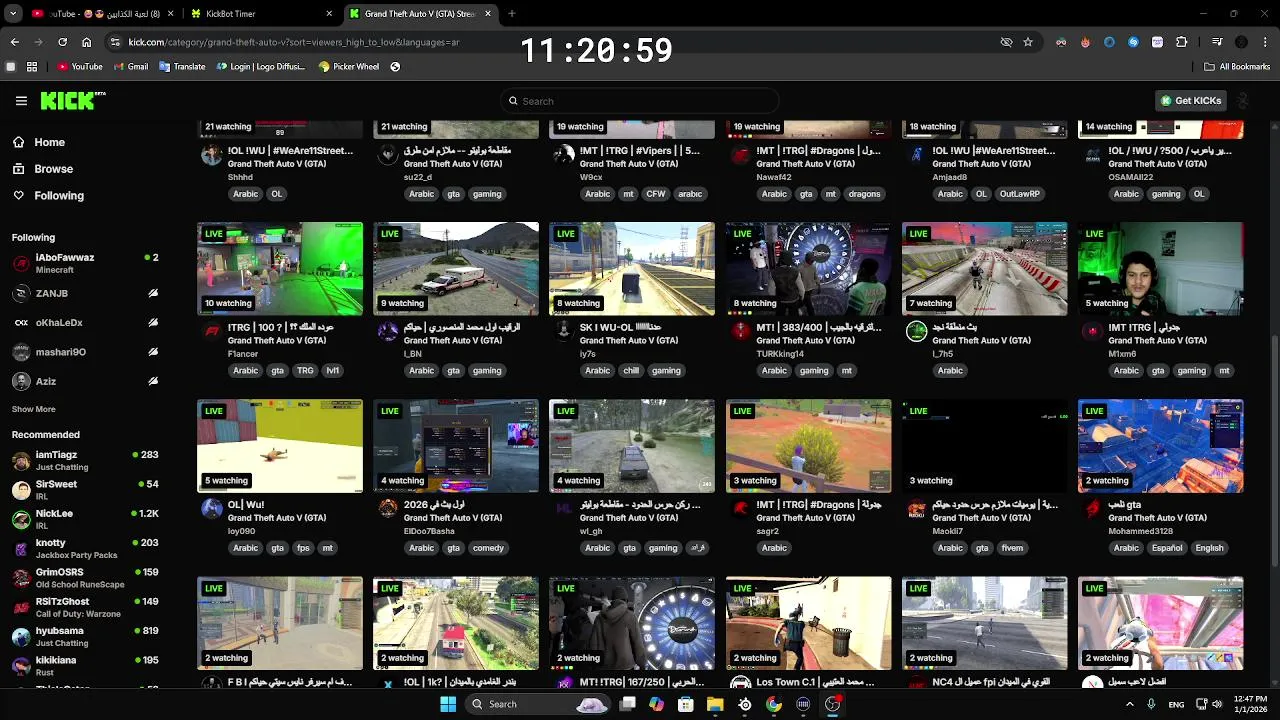The width and height of the screenshot is (1280, 720).
Task: Open recommended channel NickLee
Action: click(84, 519)
